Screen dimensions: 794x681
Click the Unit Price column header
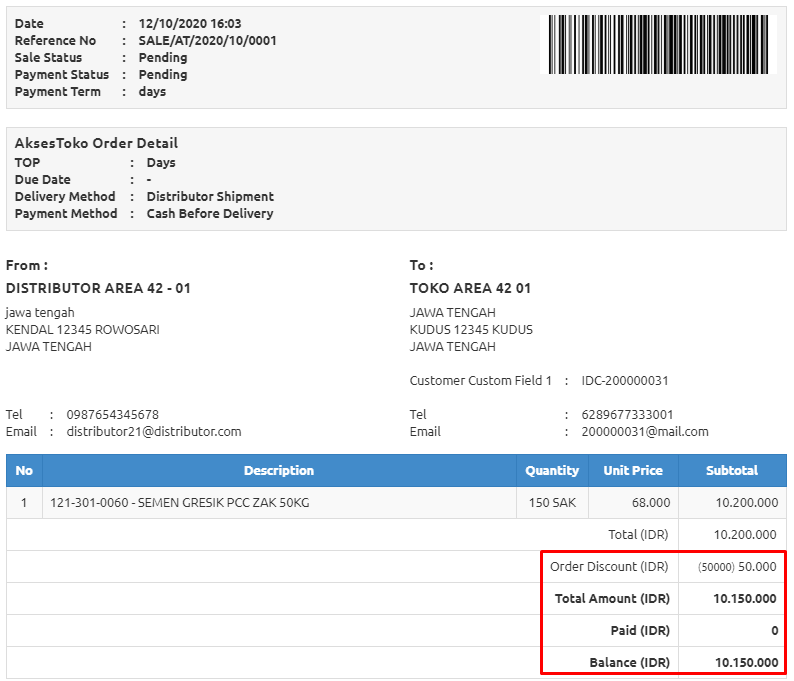pos(633,470)
